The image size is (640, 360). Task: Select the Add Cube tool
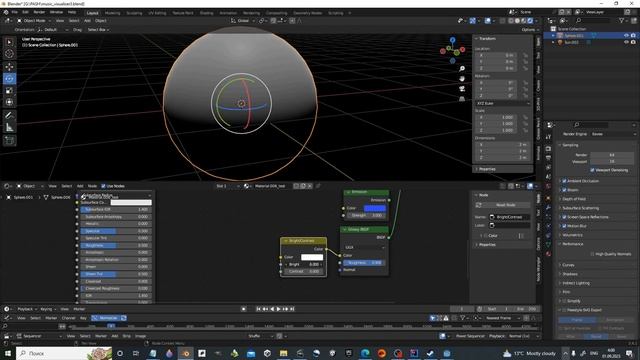pyautogui.click(x=9, y=141)
